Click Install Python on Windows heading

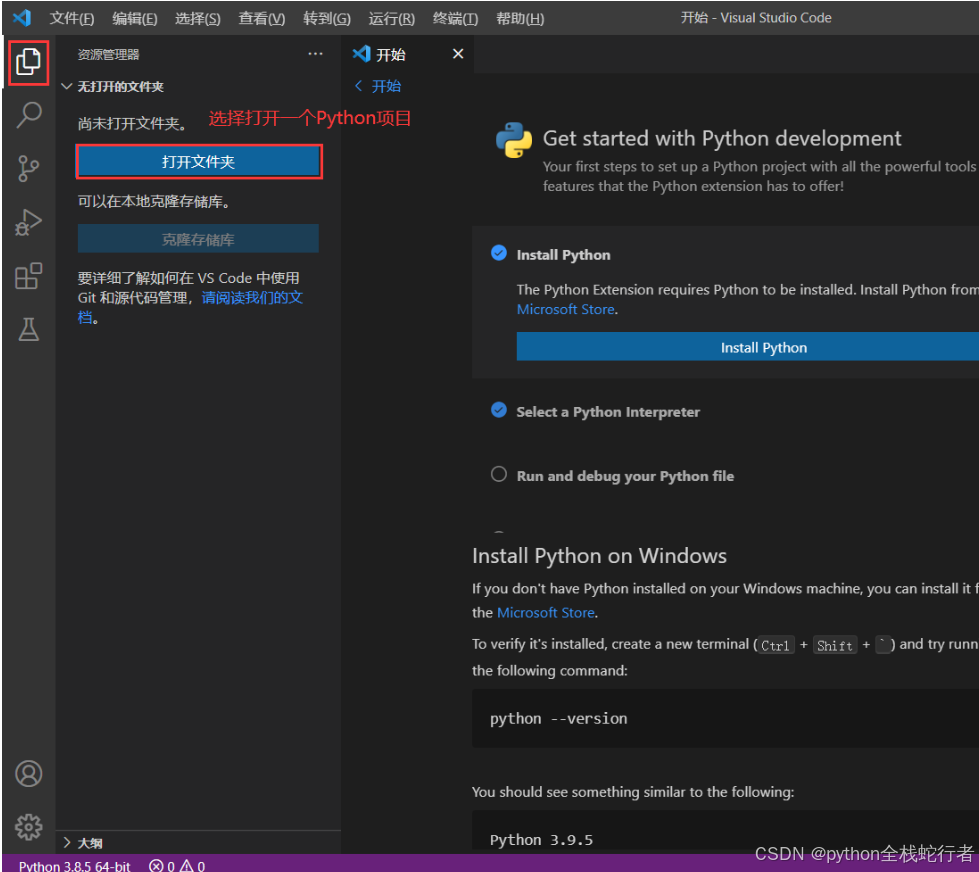(599, 556)
